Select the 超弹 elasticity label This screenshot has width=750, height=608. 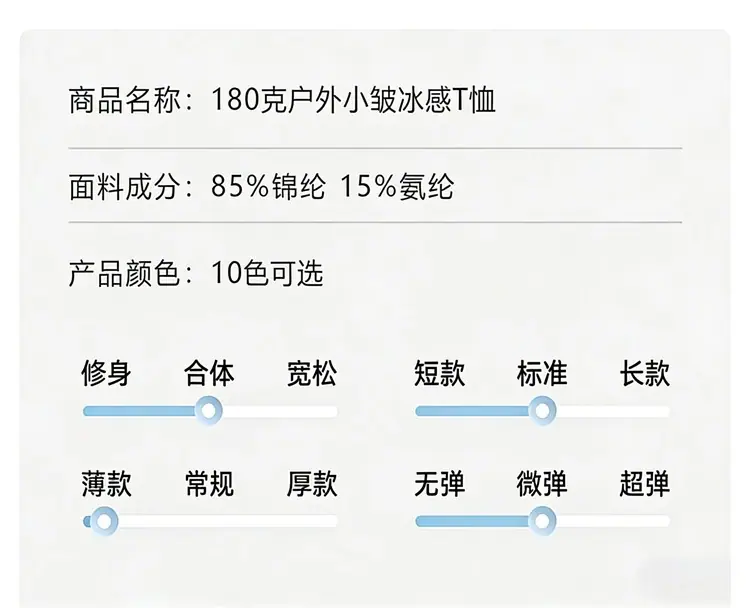point(645,484)
